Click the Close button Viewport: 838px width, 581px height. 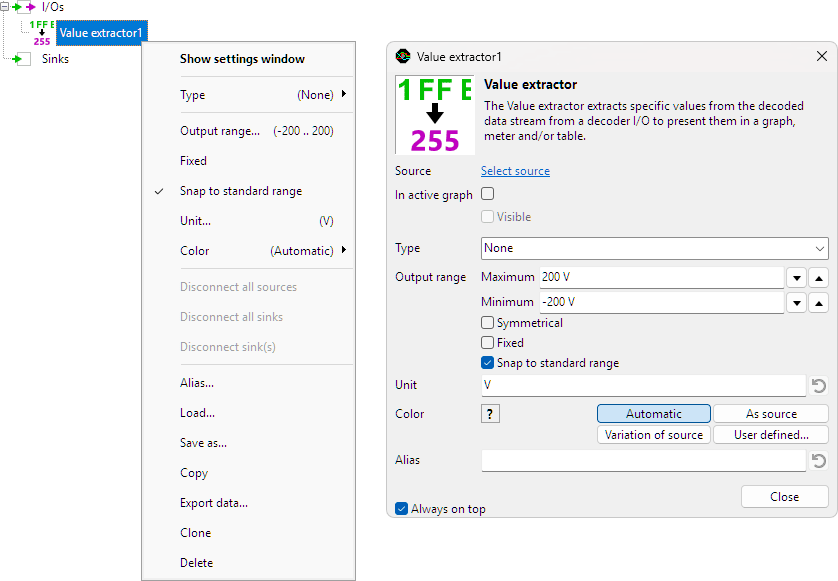coord(785,497)
